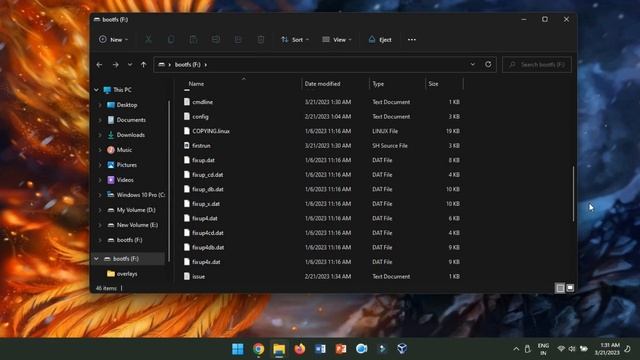Eject the bootfs drive
The width and height of the screenshot is (640, 360).
tap(380, 40)
